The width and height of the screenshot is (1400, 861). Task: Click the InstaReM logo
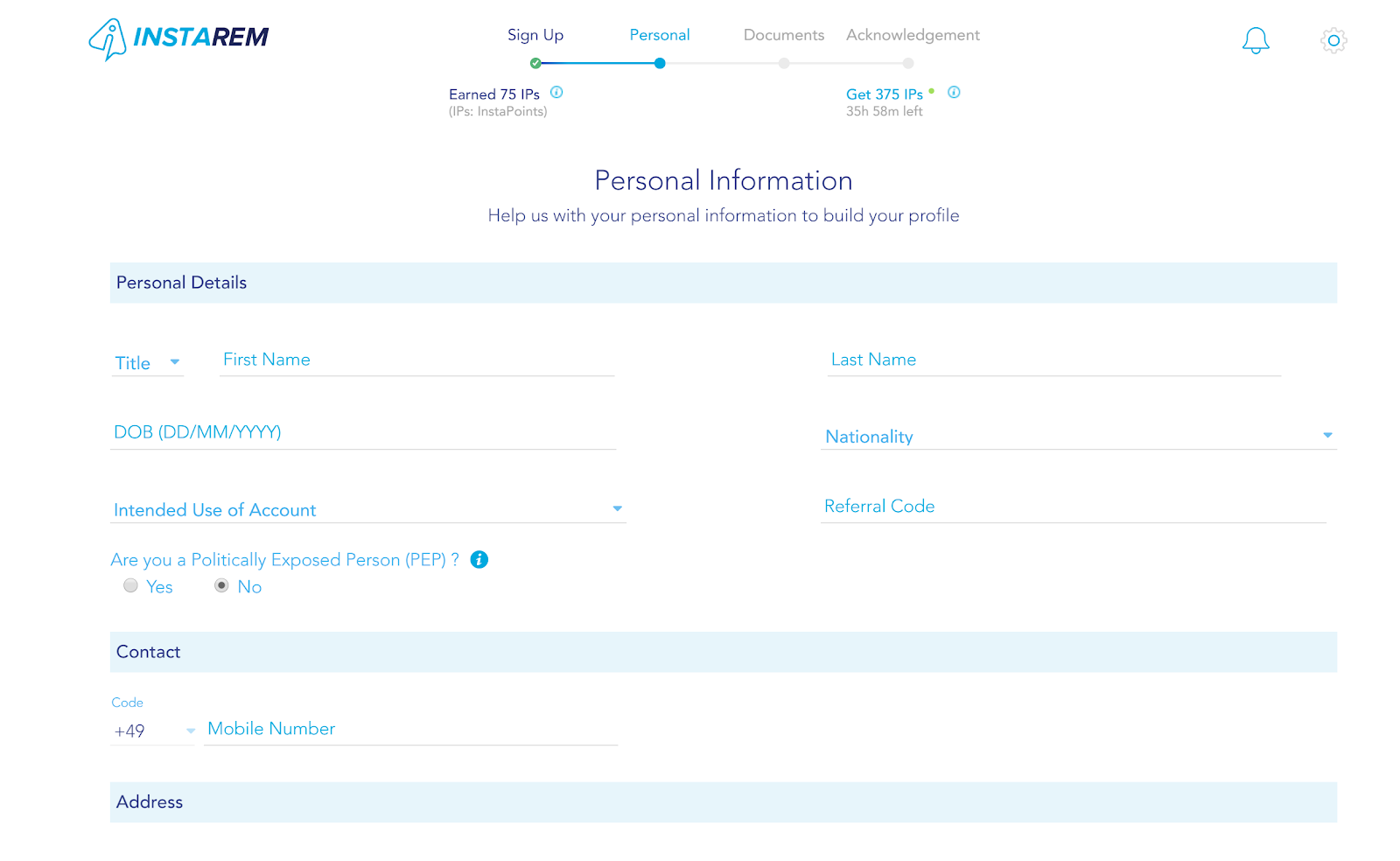click(178, 38)
